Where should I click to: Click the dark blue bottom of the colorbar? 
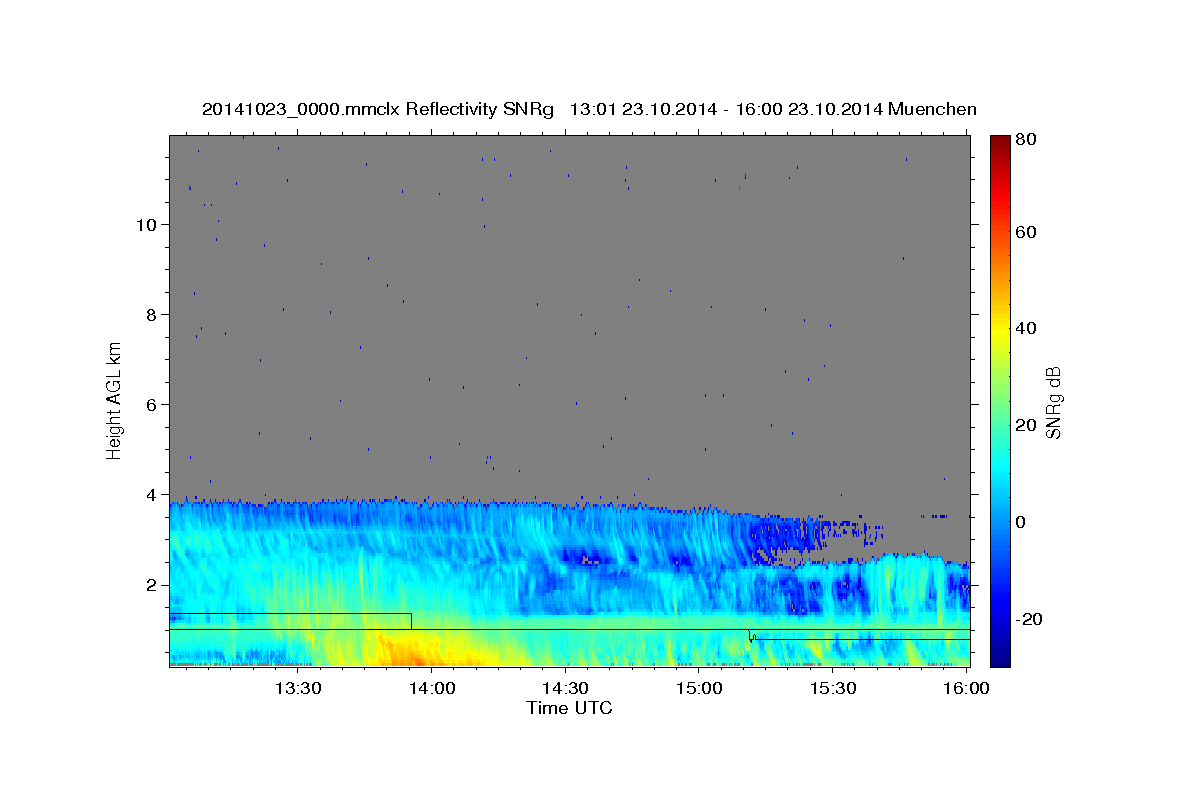click(1000, 655)
